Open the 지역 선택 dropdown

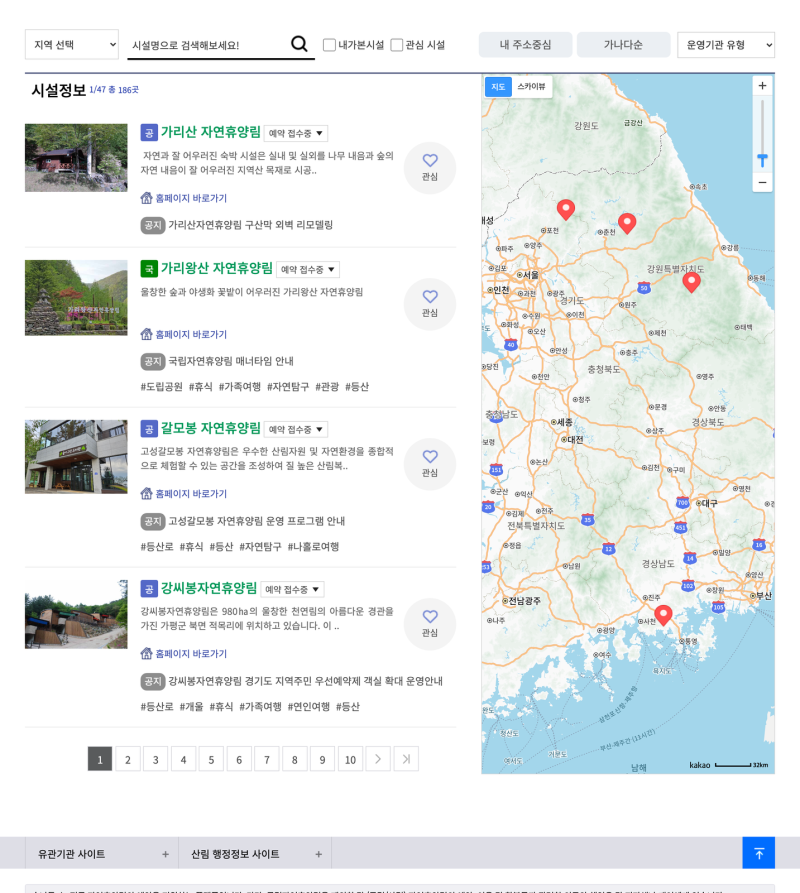[72, 44]
